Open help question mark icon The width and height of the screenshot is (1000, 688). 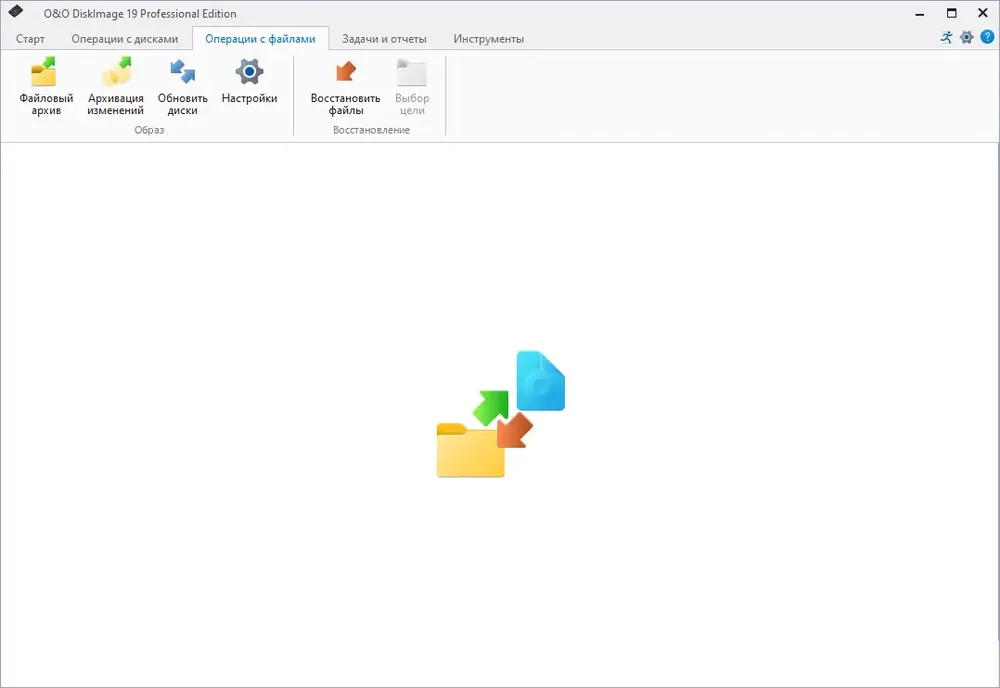987,37
